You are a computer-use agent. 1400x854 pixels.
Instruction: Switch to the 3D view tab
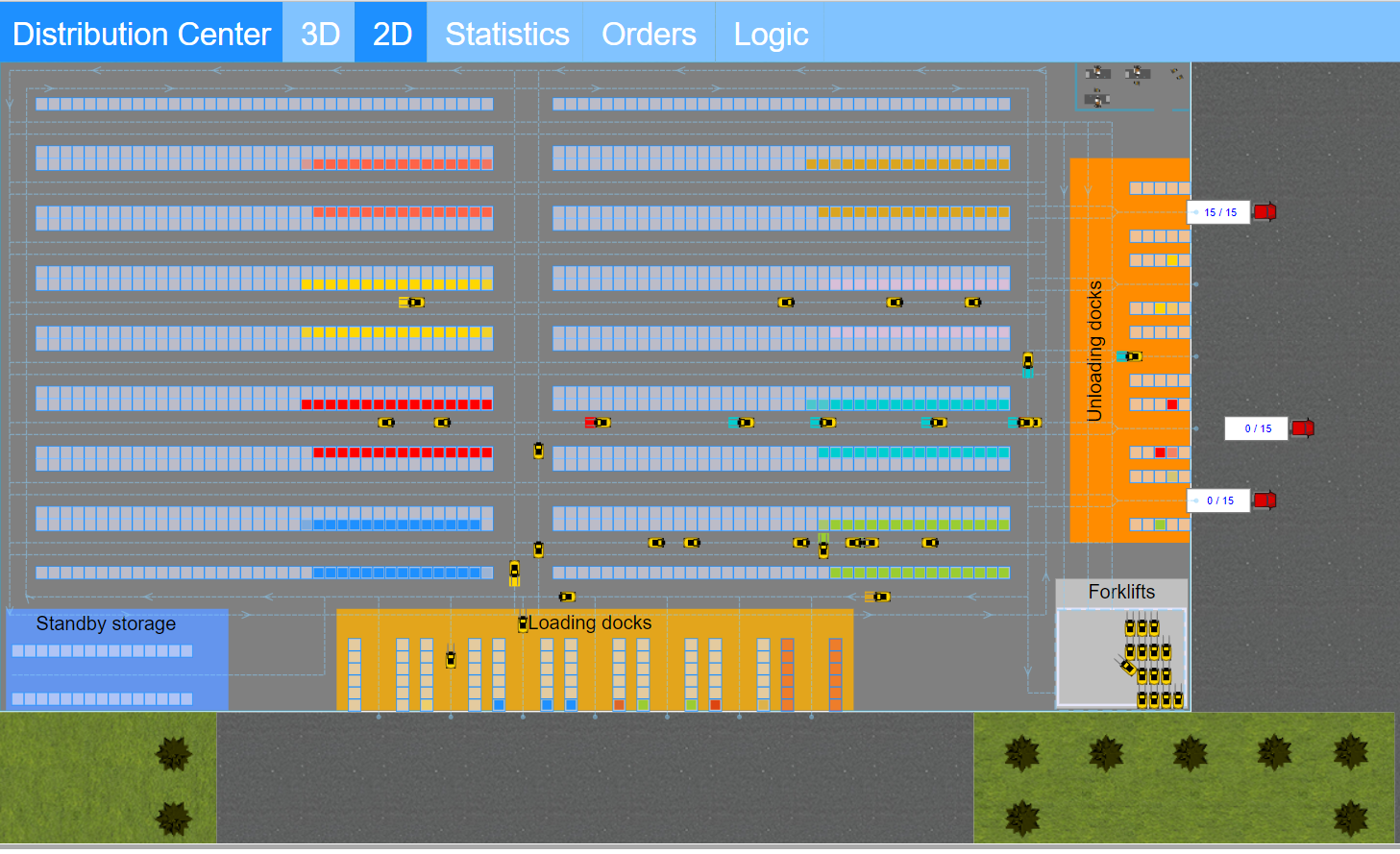click(x=318, y=33)
